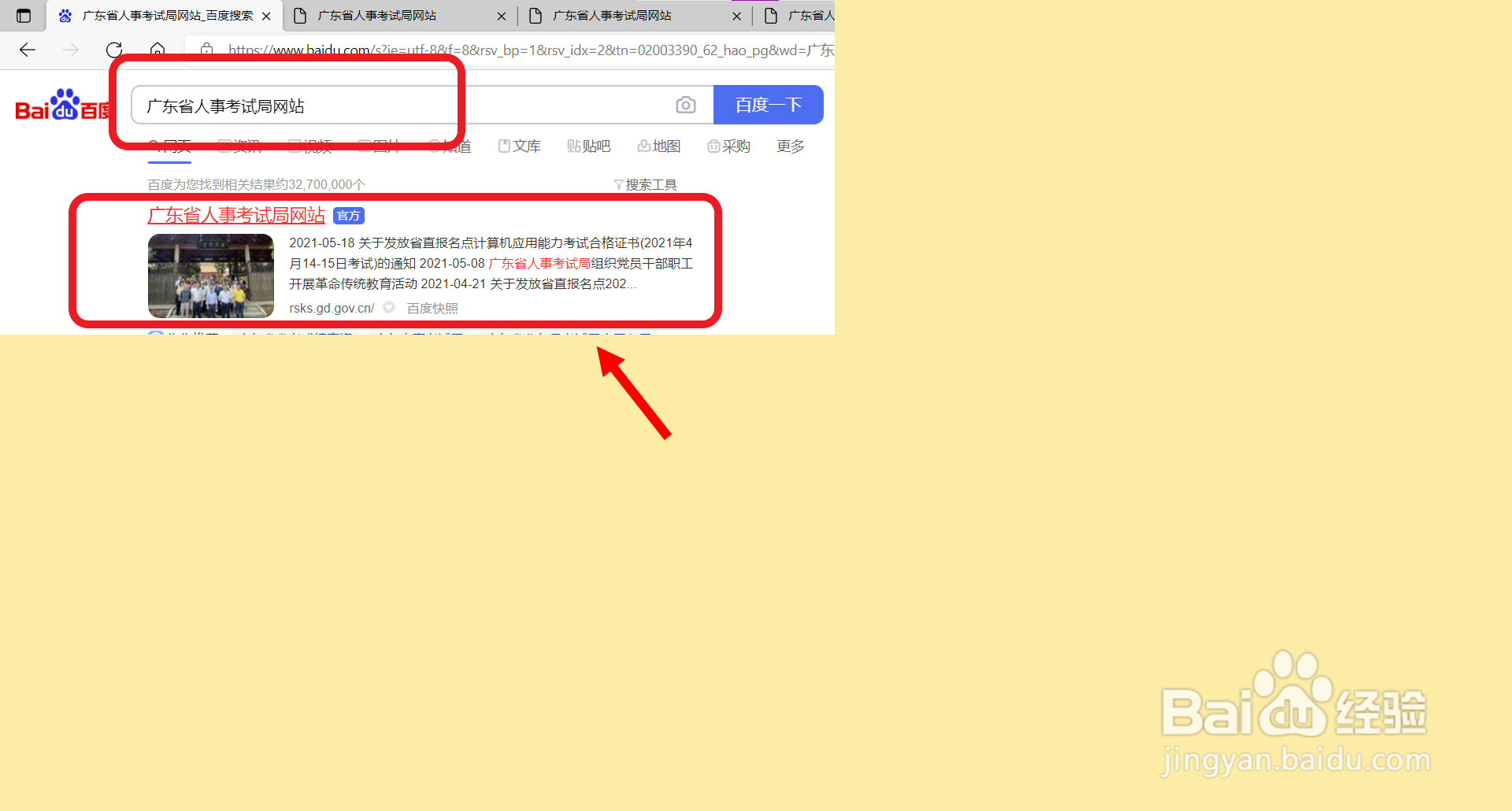Screen dimensions: 1512x811
Task: Click the 百度一下 search button
Action: pos(768,105)
